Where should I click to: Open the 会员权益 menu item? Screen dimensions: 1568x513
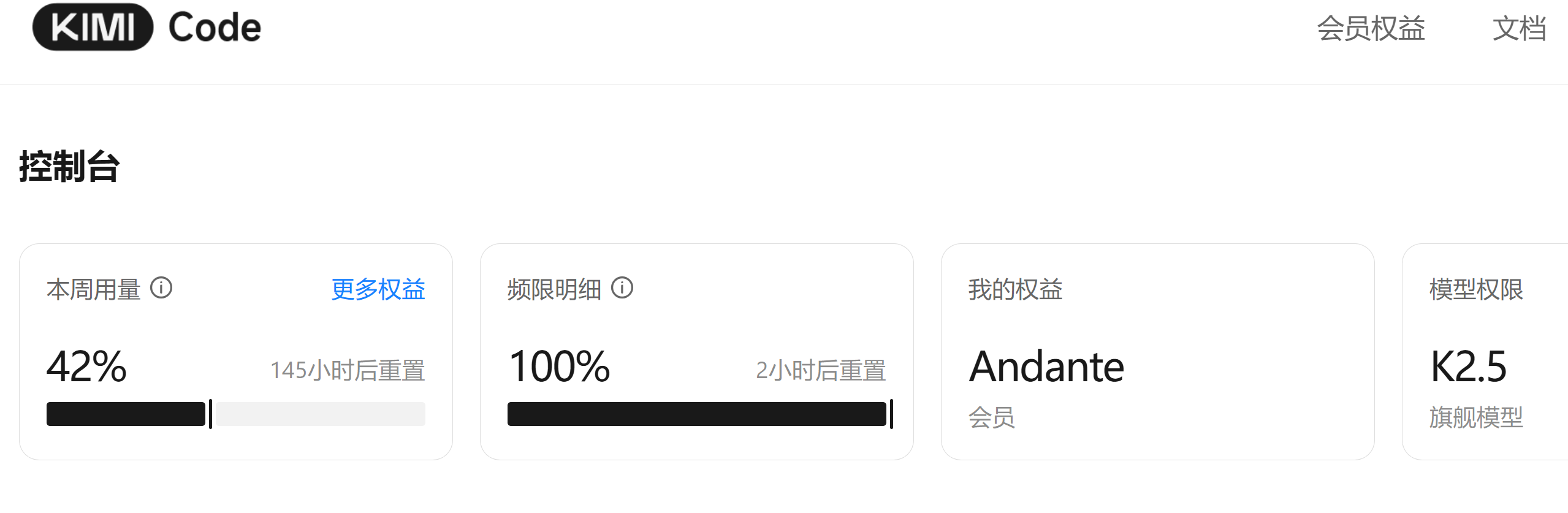pos(1371,29)
